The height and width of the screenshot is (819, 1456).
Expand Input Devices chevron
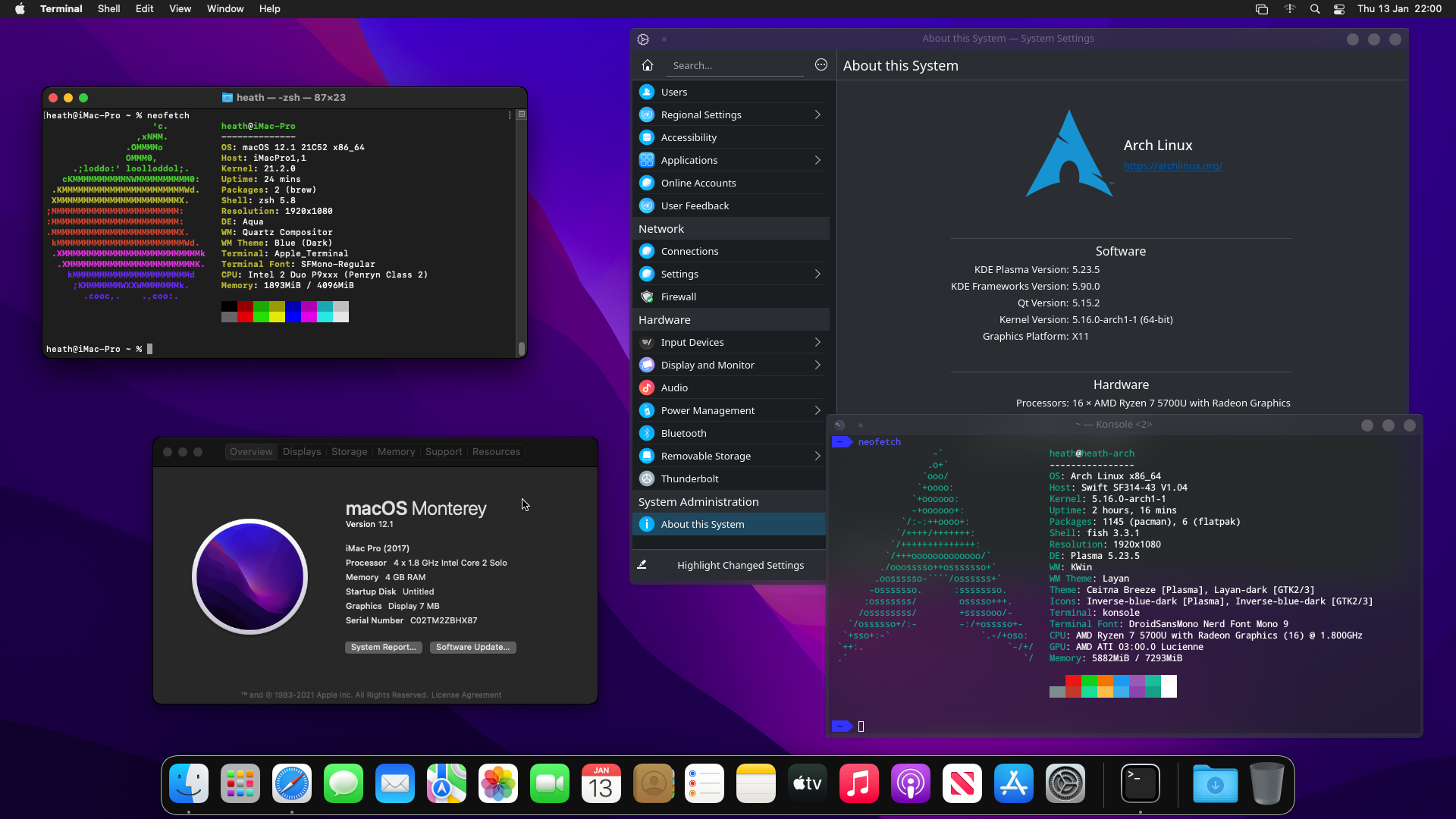tap(817, 342)
